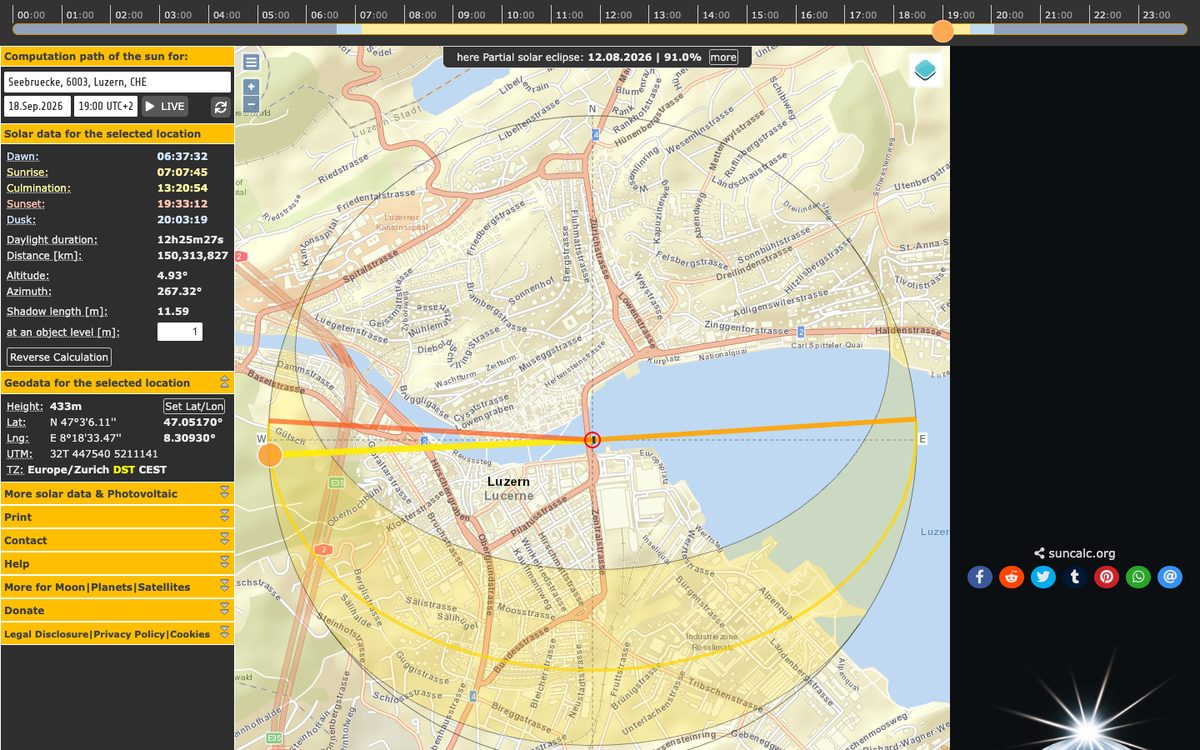Click 'more' on solar eclipse banner
The width and height of the screenshot is (1200, 750).
[x=723, y=57]
